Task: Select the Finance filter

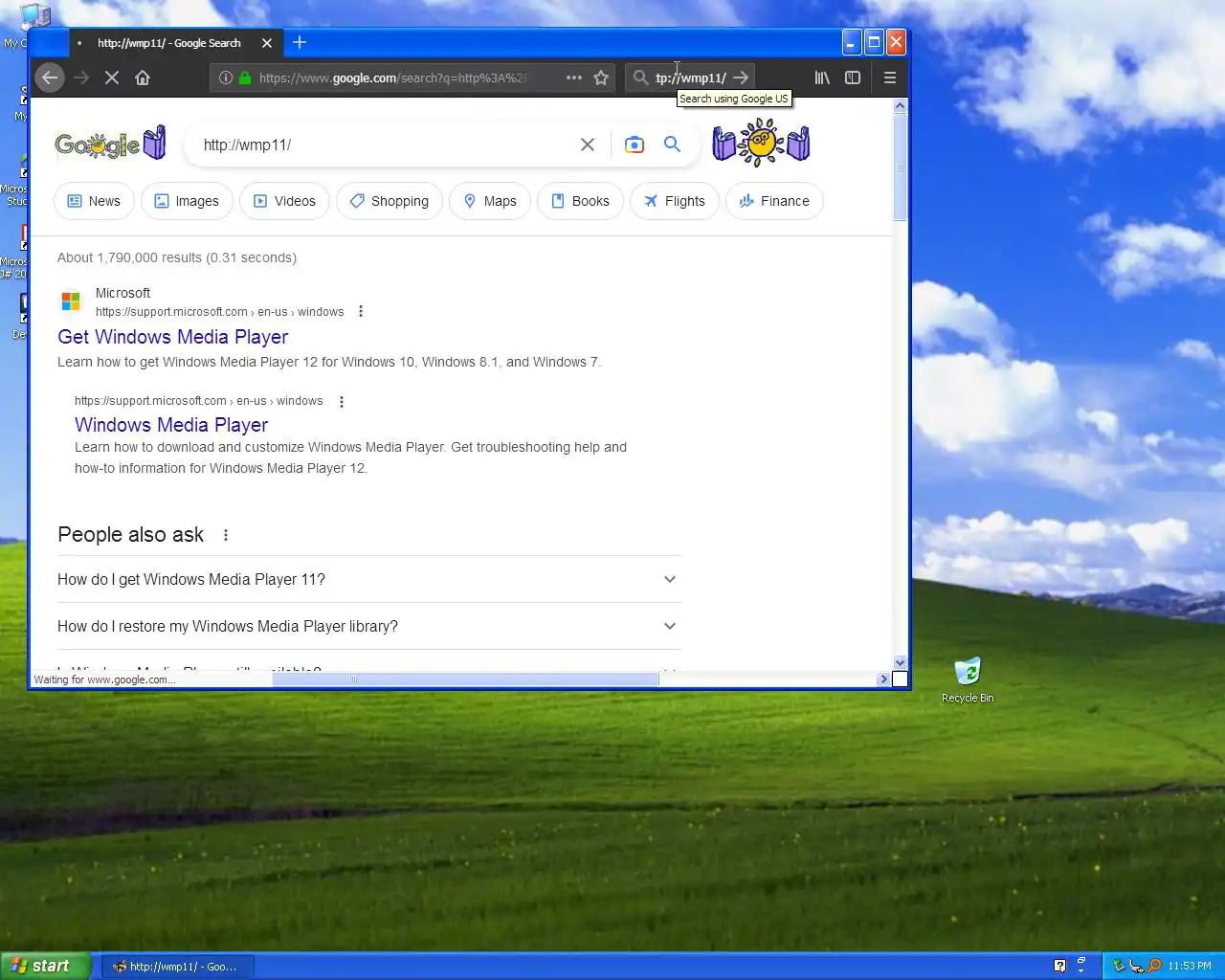Action: pos(774,201)
